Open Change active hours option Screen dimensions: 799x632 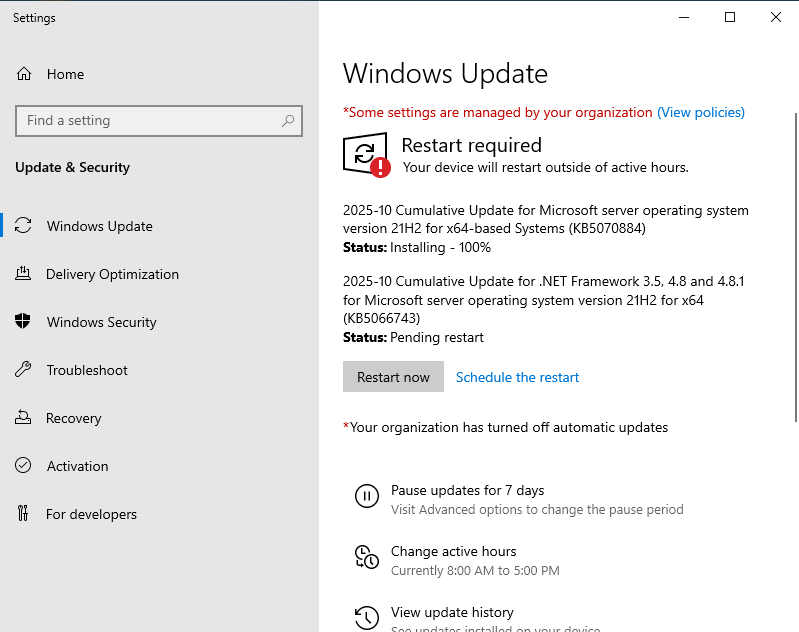pos(454,551)
